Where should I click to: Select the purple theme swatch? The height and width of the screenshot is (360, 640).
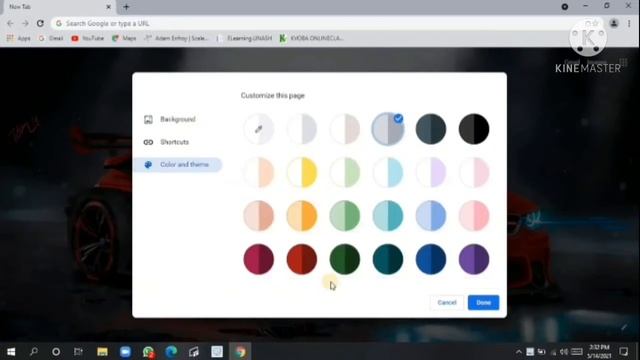[x=474, y=259]
